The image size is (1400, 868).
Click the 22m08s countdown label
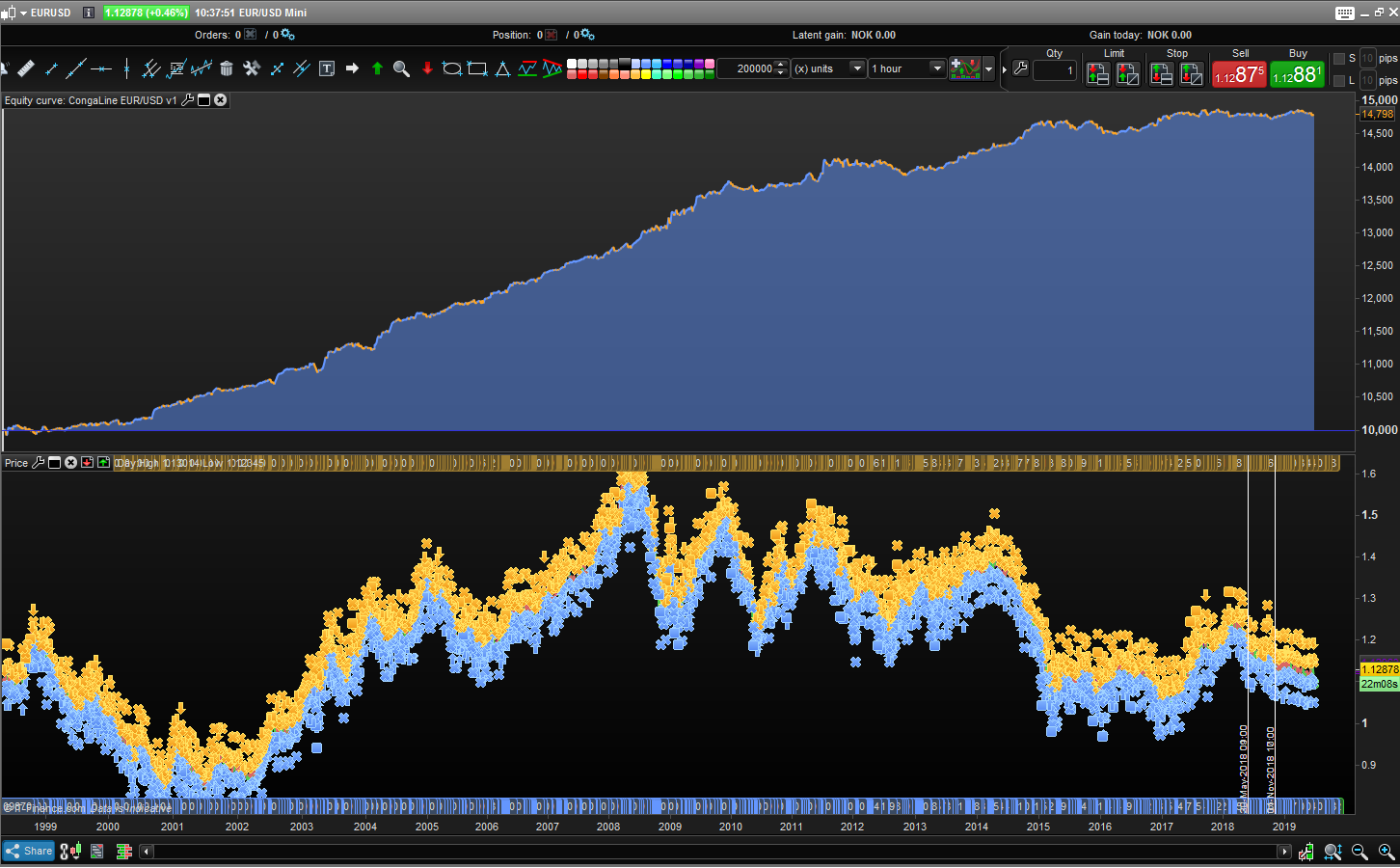coord(1379,684)
